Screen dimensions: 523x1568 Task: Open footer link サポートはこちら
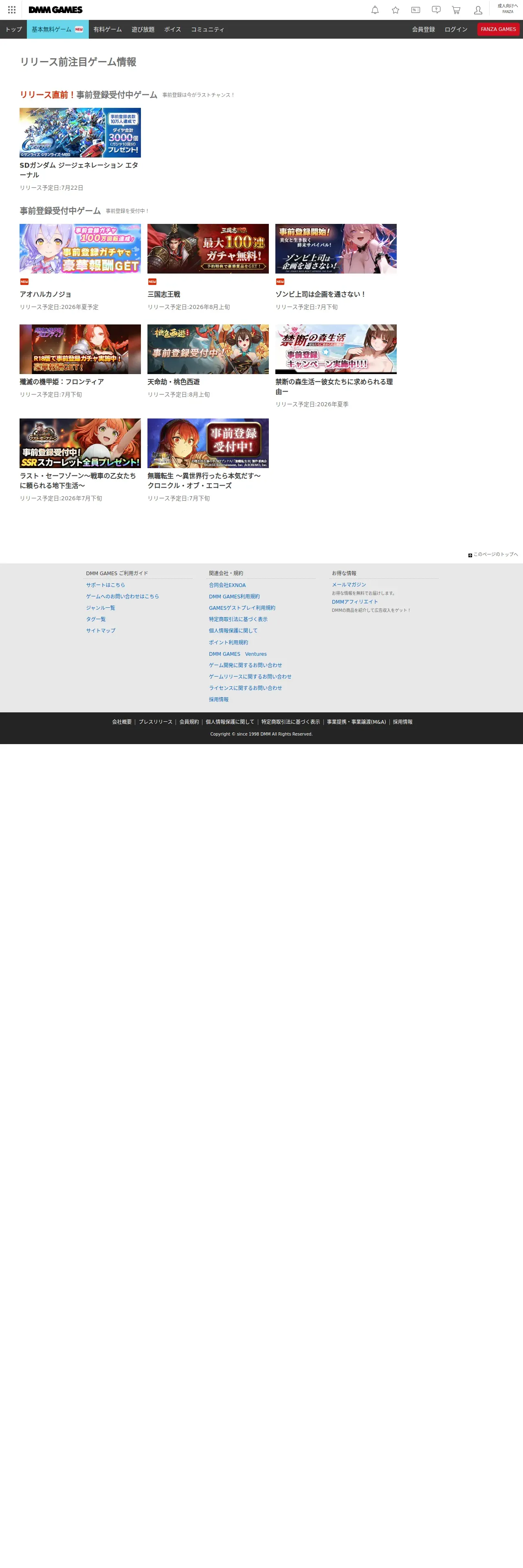click(x=105, y=585)
